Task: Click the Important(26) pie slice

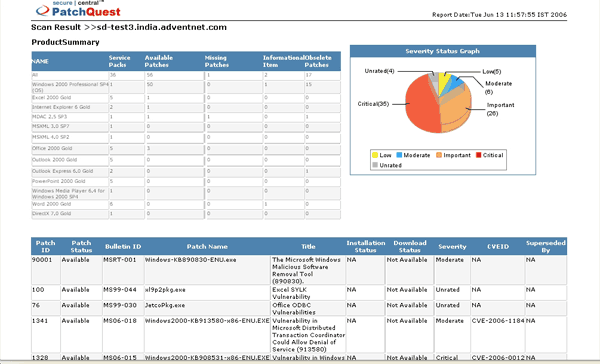Action: [455, 111]
